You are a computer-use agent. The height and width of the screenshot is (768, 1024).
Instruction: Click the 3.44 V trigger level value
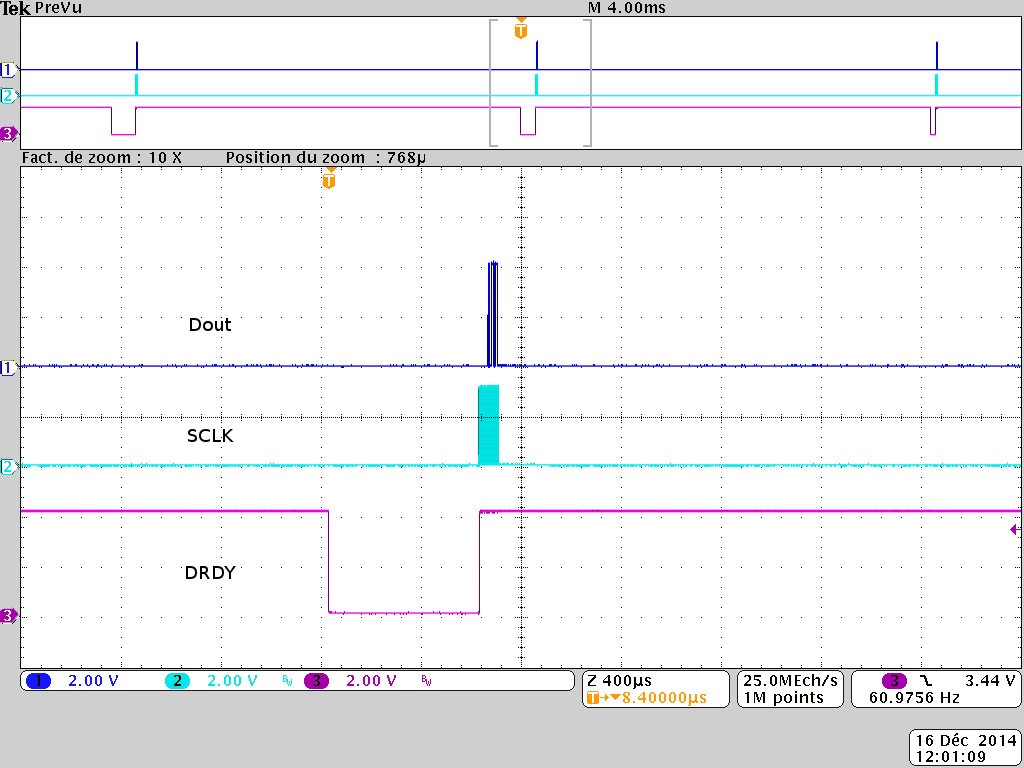click(x=990, y=681)
